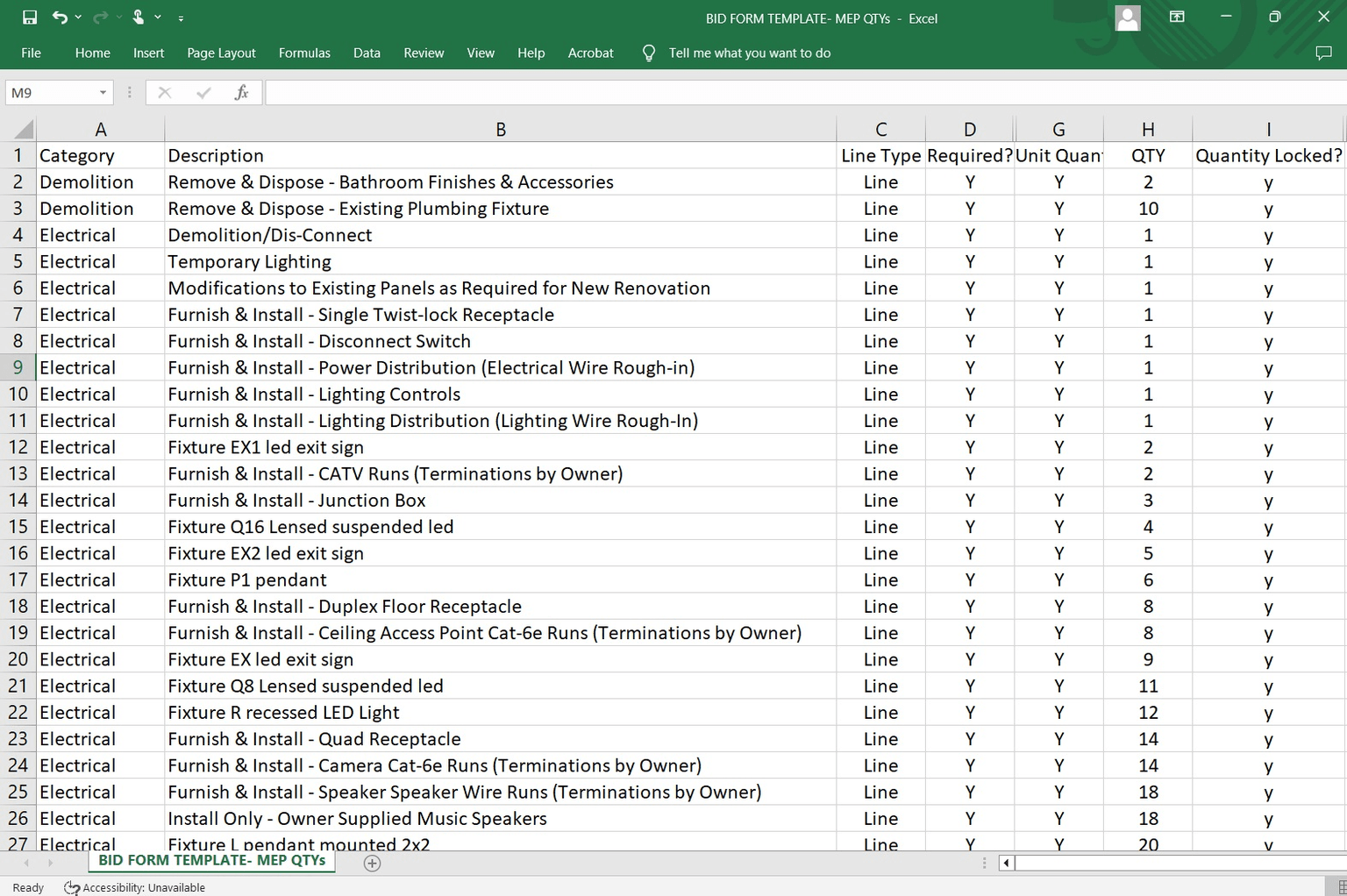Save the workbook with the floppy icon

click(30, 18)
